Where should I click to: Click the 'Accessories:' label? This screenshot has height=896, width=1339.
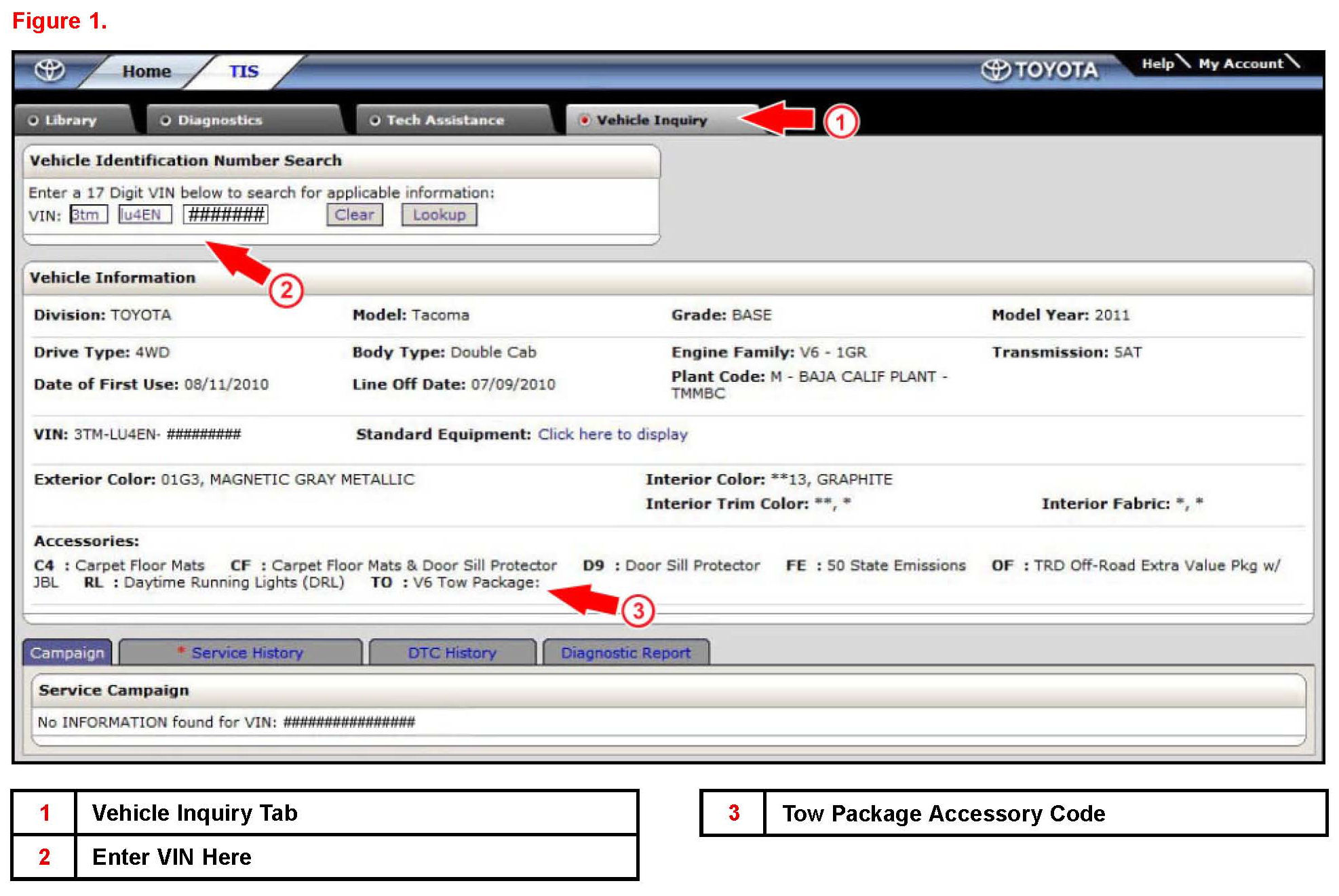(86, 541)
